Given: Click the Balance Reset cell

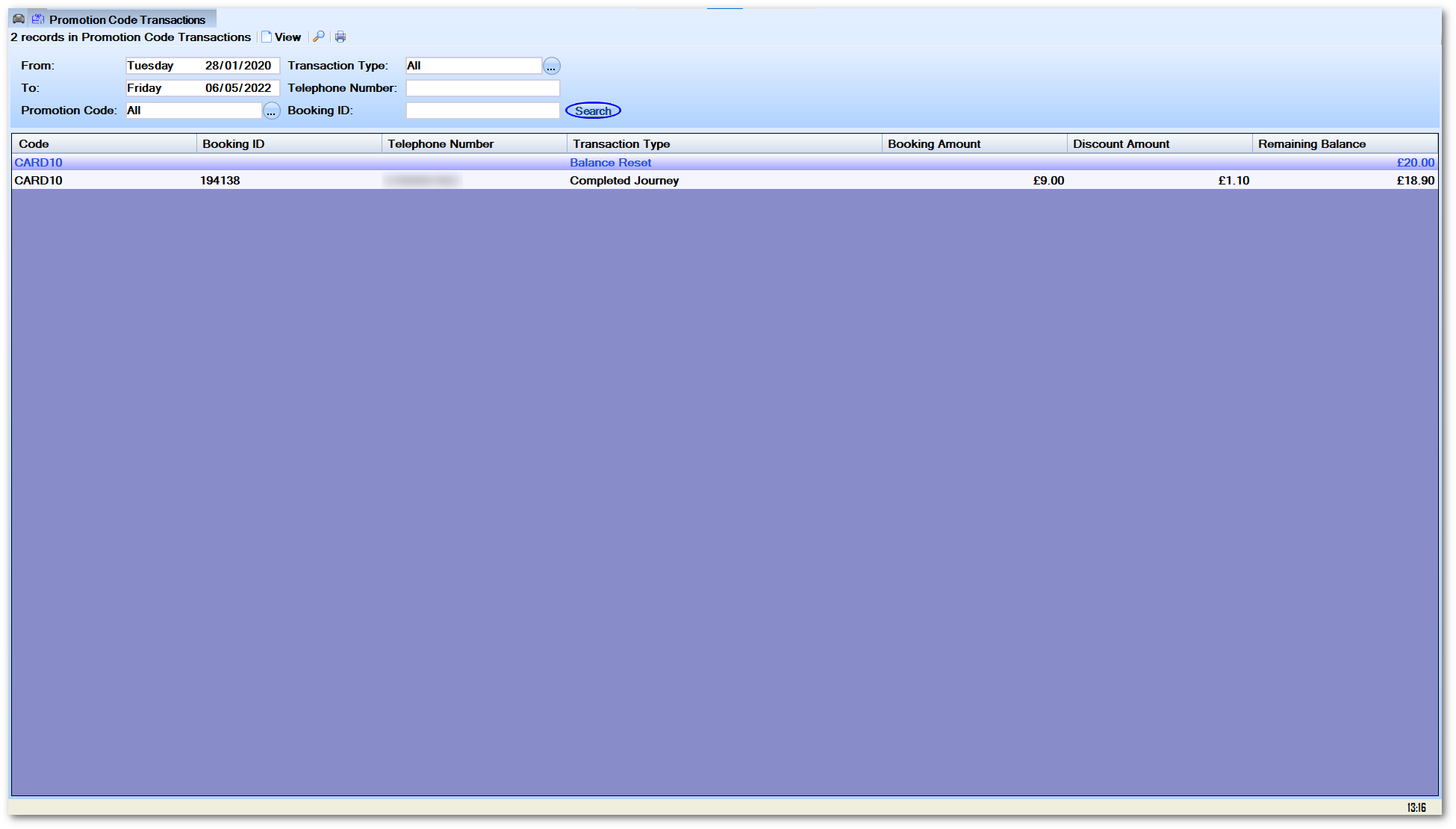Looking at the screenshot, I should (611, 163).
